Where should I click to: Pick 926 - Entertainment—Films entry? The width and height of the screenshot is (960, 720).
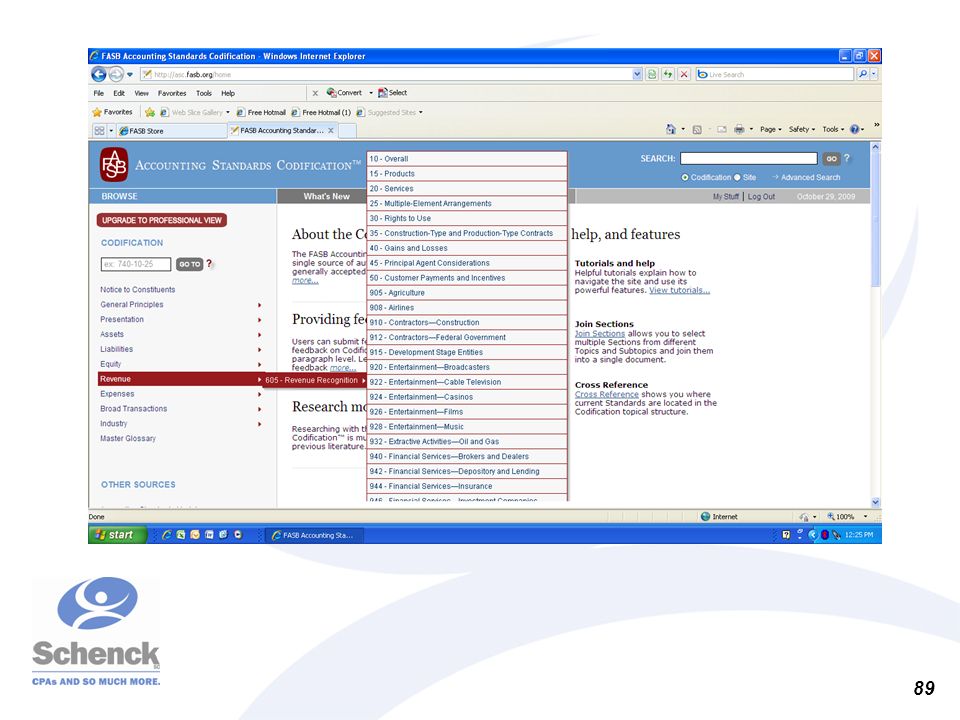(x=467, y=411)
